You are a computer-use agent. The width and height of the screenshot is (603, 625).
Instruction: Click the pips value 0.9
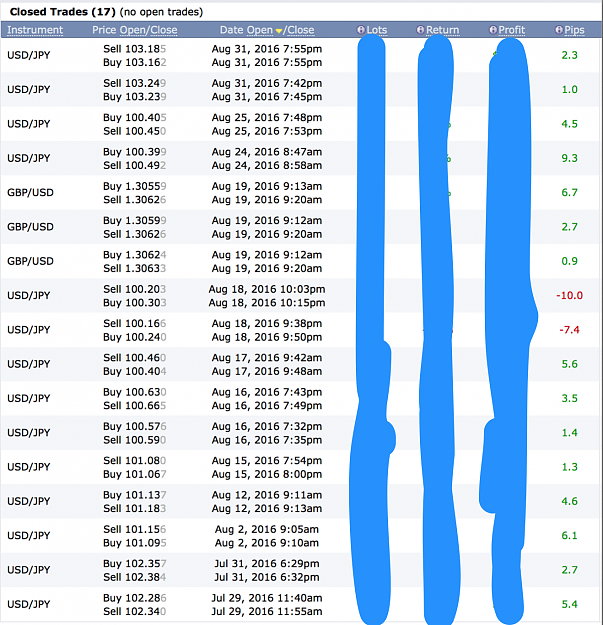point(570,261)
